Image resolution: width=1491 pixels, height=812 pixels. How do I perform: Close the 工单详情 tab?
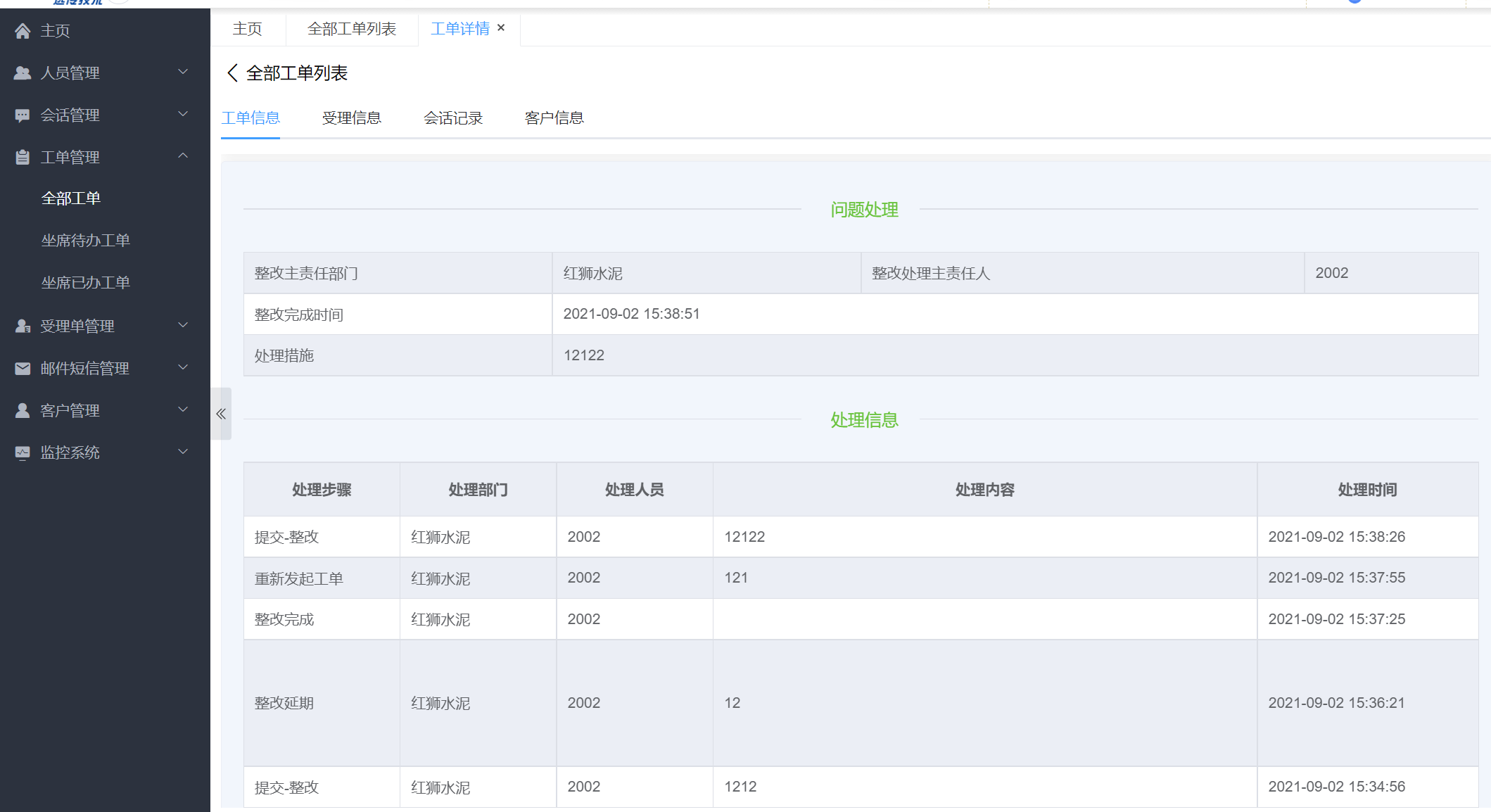coord(501,28)
